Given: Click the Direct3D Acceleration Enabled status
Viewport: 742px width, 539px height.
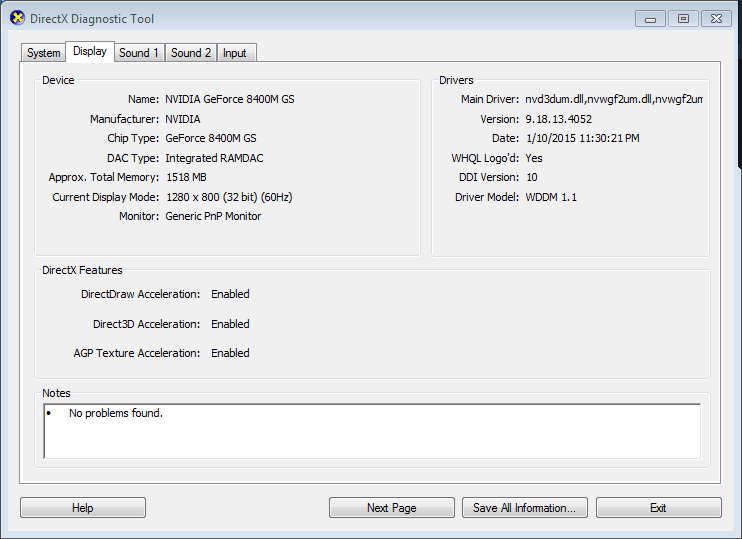Looking at the screenshot, I should click(x=230, y=324).
